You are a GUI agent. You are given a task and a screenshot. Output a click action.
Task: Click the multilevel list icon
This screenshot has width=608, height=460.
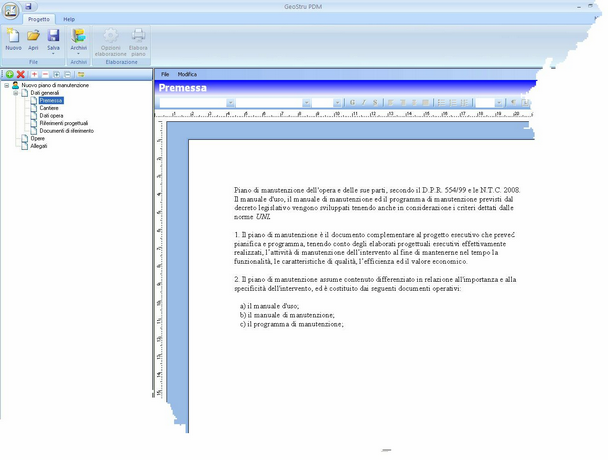(x=464, y=103)
